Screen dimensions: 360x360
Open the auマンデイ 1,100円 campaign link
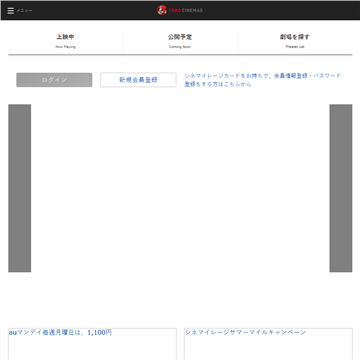[x=60, y=332]
